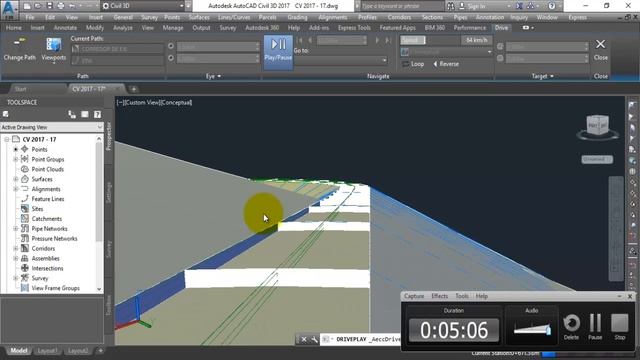Click the Intersections tree icon
Image resolution: width=640 pixels, height=360 pixels.
point(25,268)
